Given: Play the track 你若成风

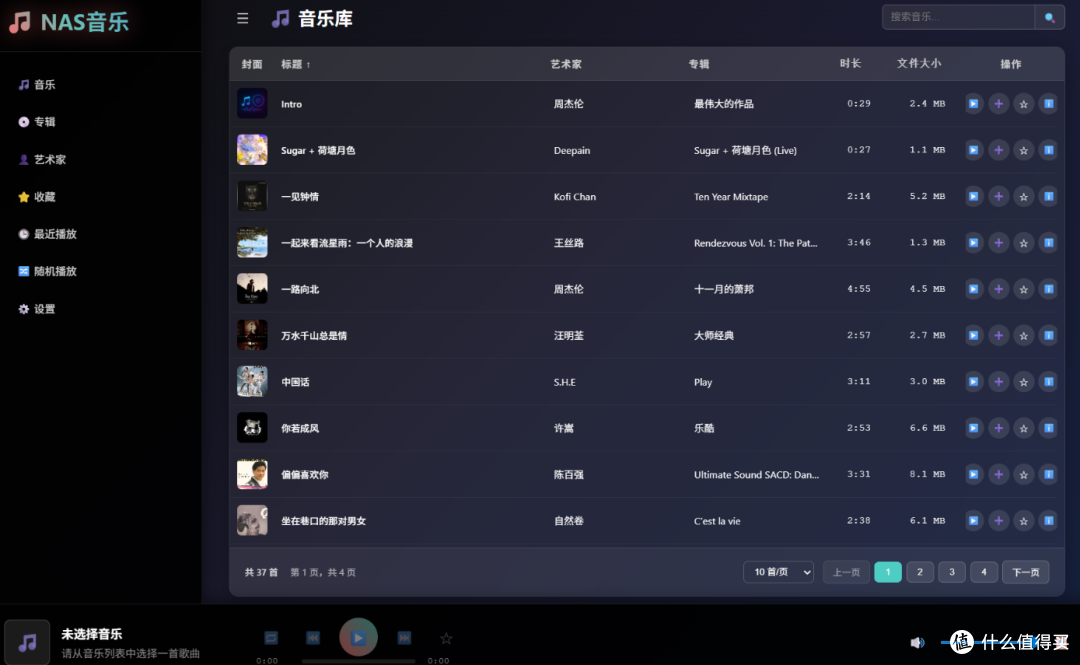Looking at the screenshot, I should point(973,428).
